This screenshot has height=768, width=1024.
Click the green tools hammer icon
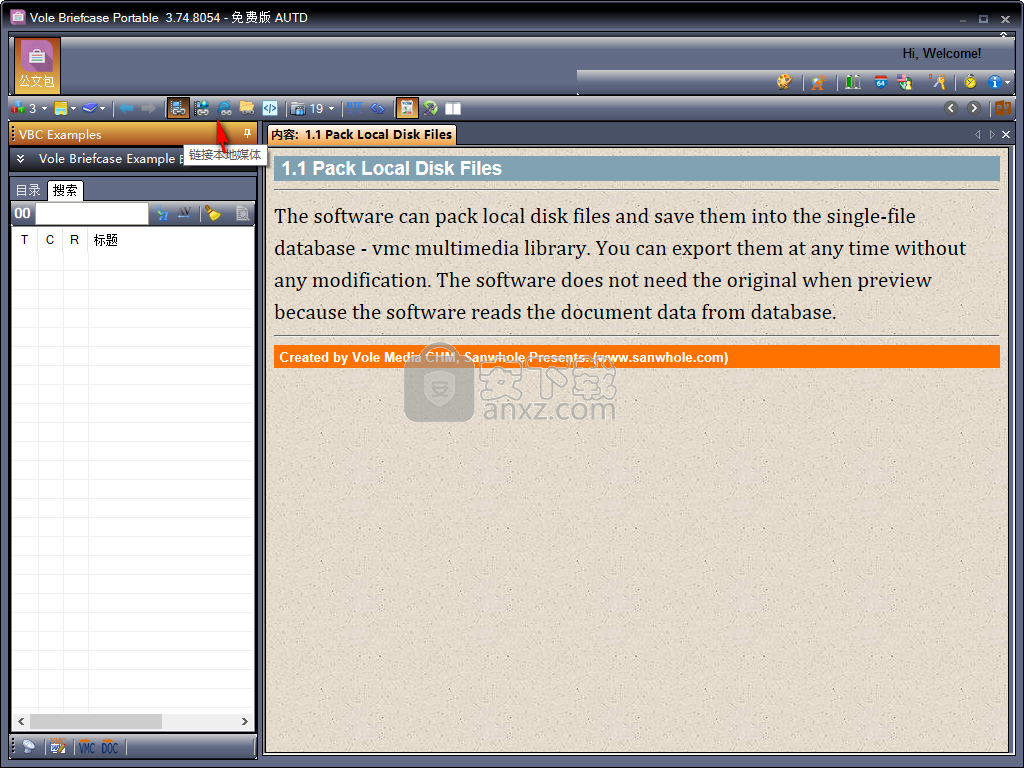(x=430, y=108)
